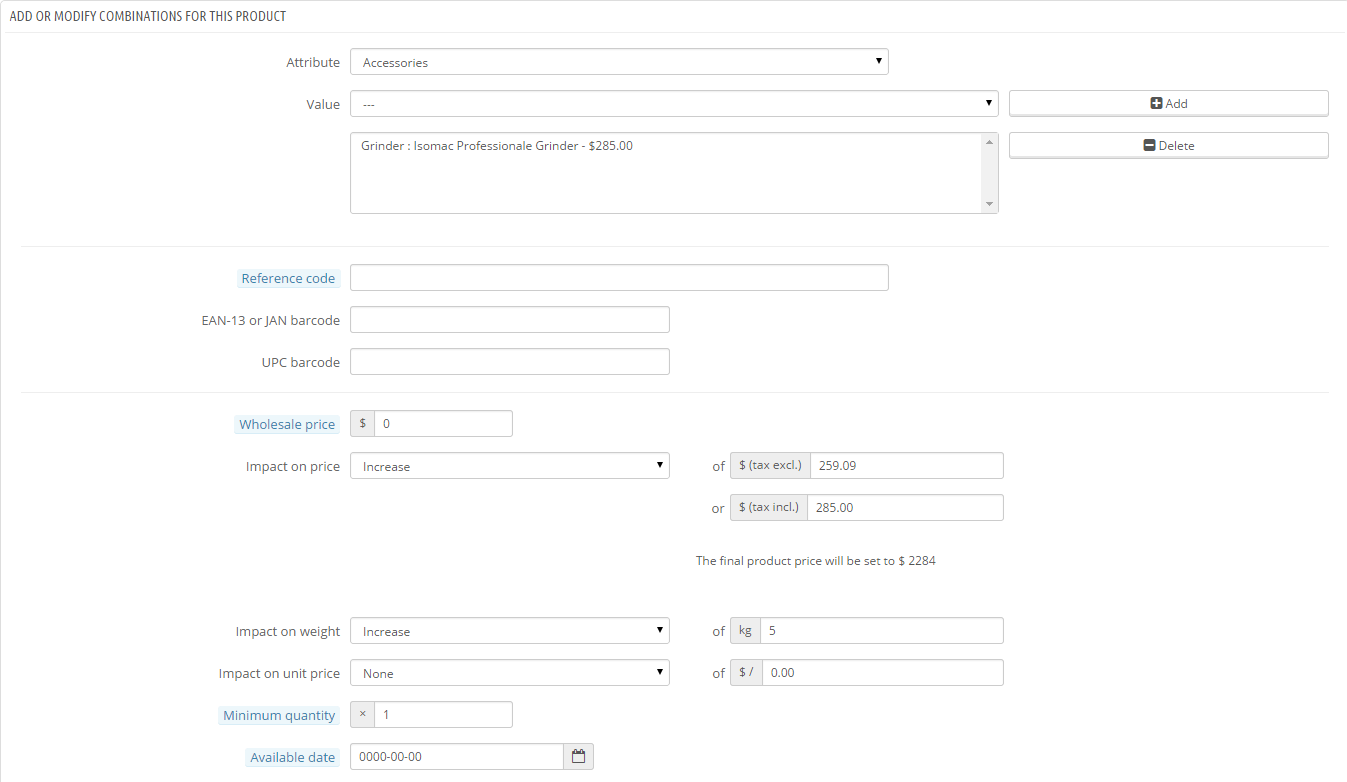Click the Wholesale price input field
This screenshot has width=1347, height=782.
pos(443,424)
